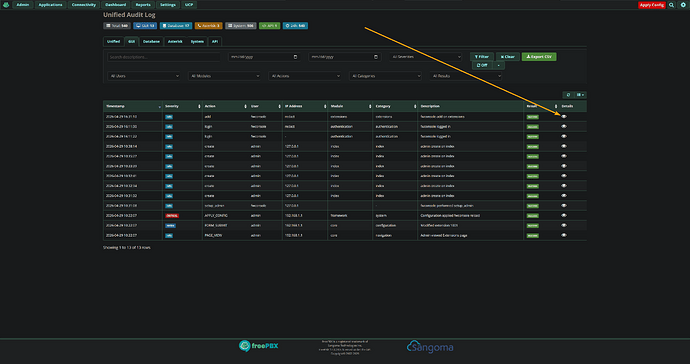
Task: Click the CRITICAL severity badge in APPLY_CONFIG row
Action: pos(172,216)
